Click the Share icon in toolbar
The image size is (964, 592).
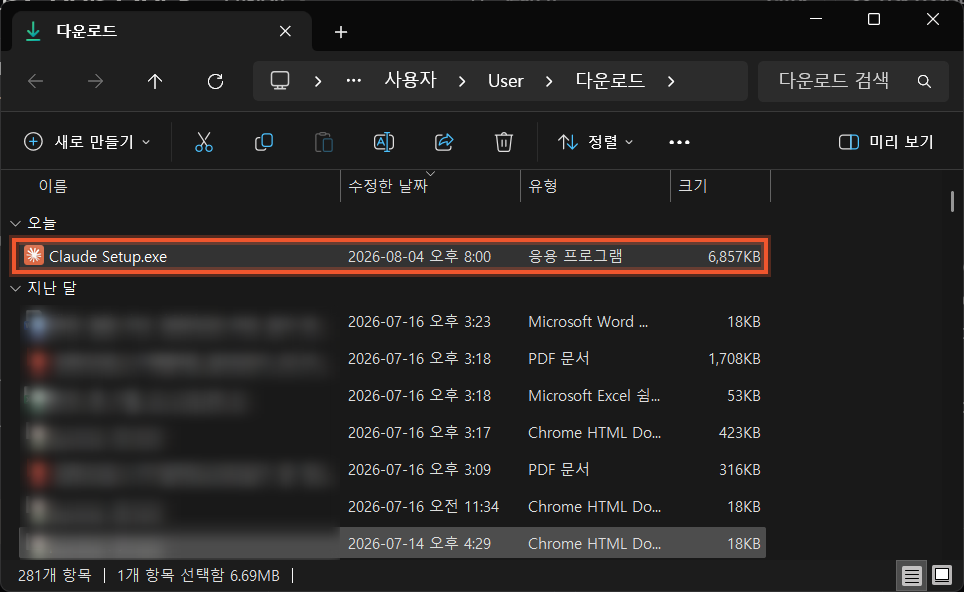pyautogui.click(x=444, y=142)
